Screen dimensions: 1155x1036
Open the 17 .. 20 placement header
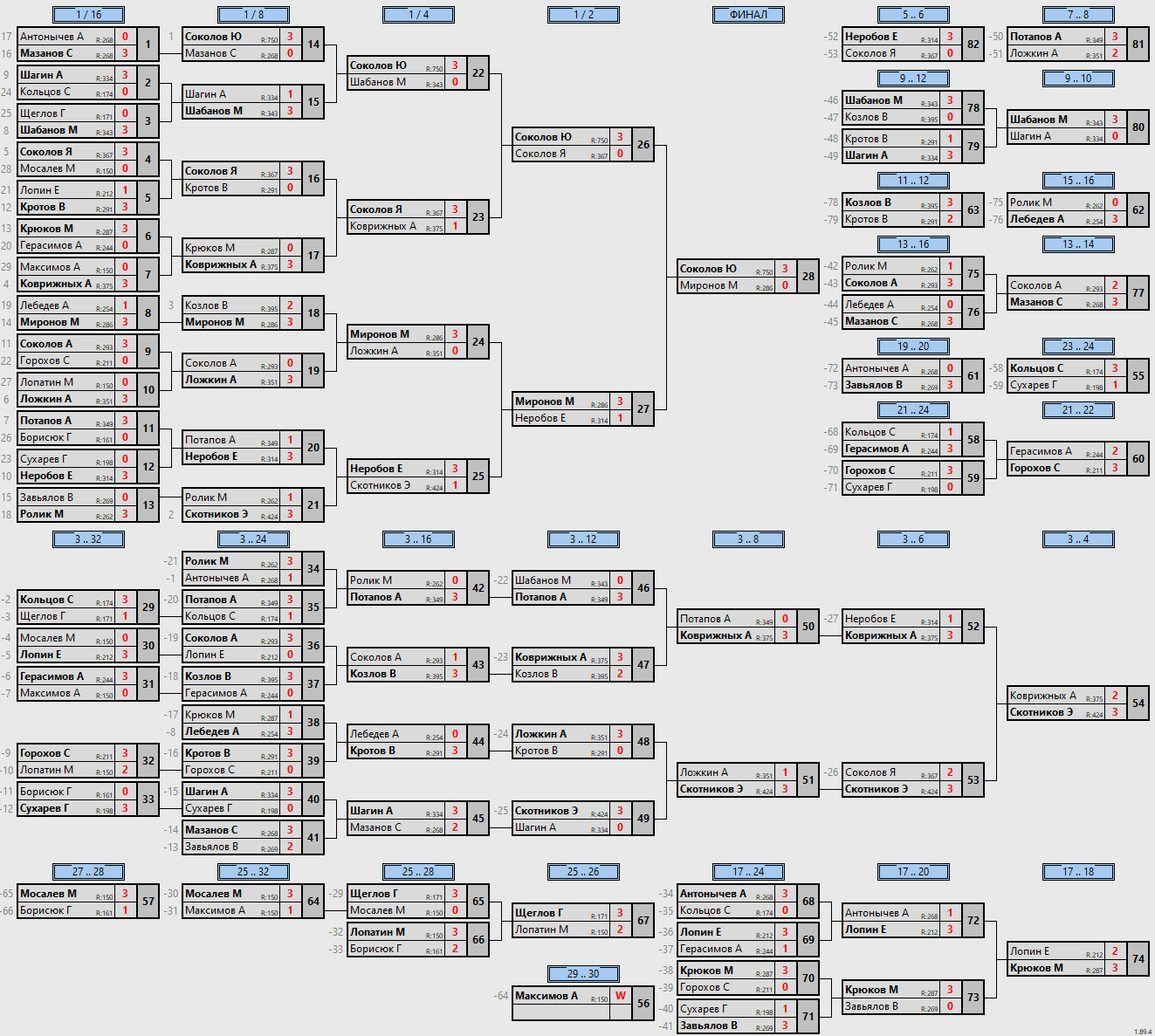click(913, 871)
